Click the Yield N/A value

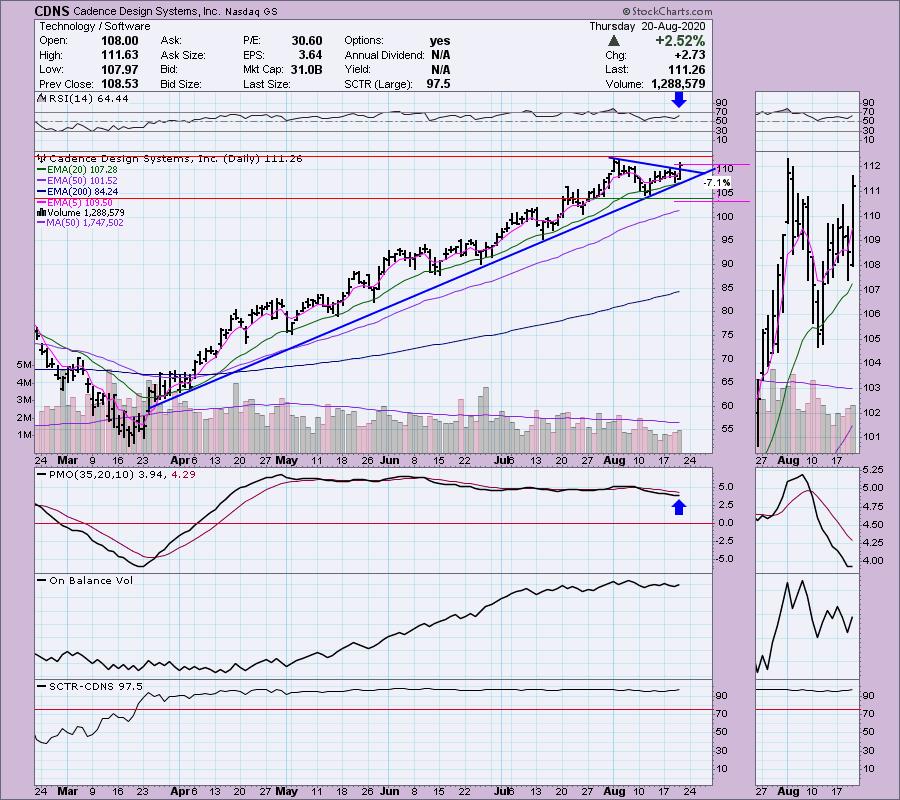pos(440,69)
